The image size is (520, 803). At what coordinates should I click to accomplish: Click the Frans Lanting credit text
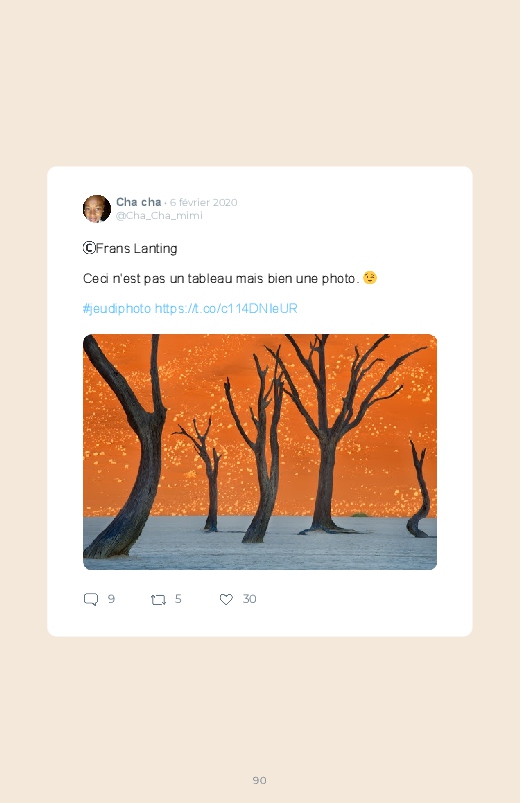pos(137,248)
